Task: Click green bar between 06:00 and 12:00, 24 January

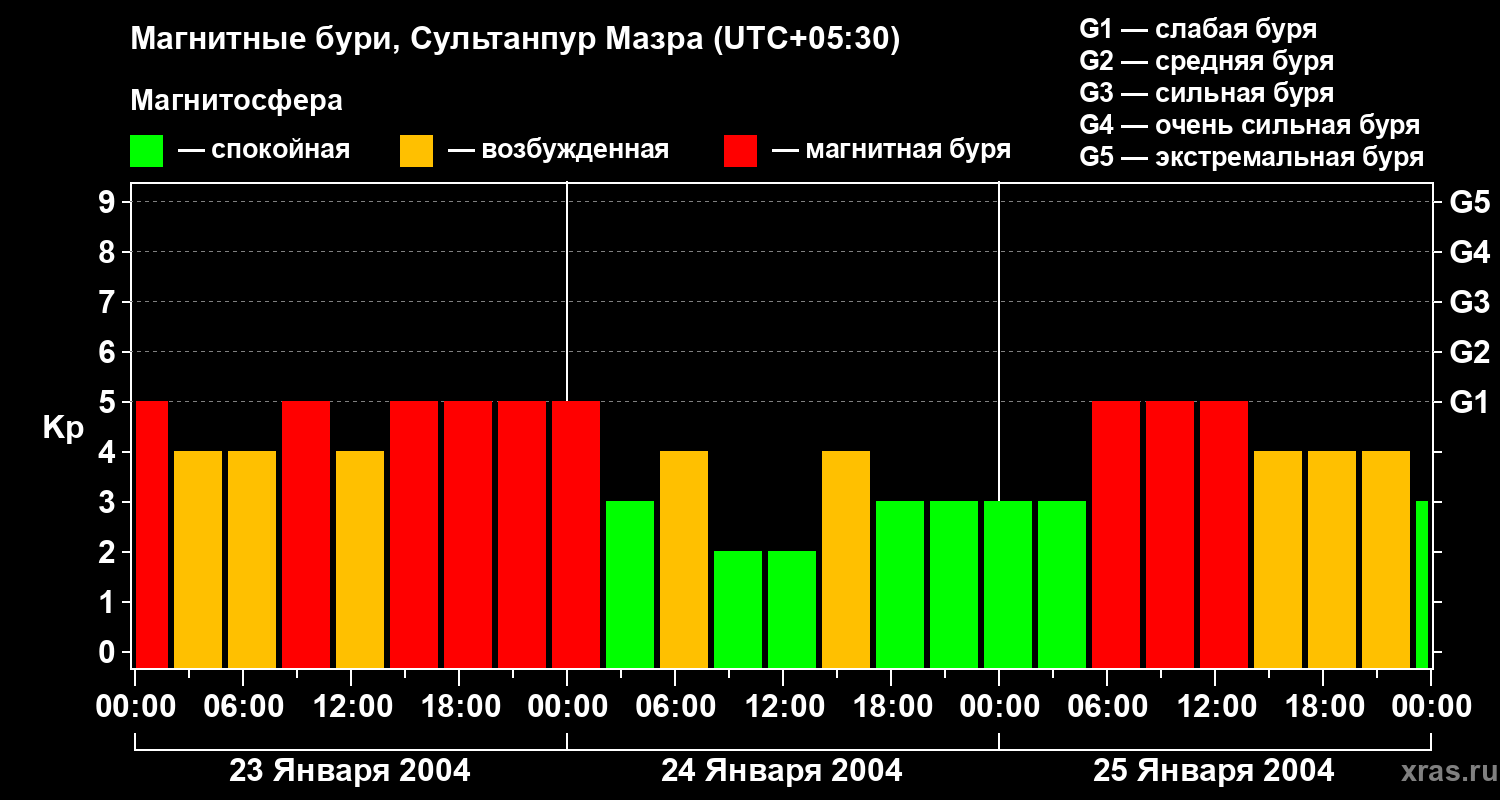Action: click(x=738, y=609)
